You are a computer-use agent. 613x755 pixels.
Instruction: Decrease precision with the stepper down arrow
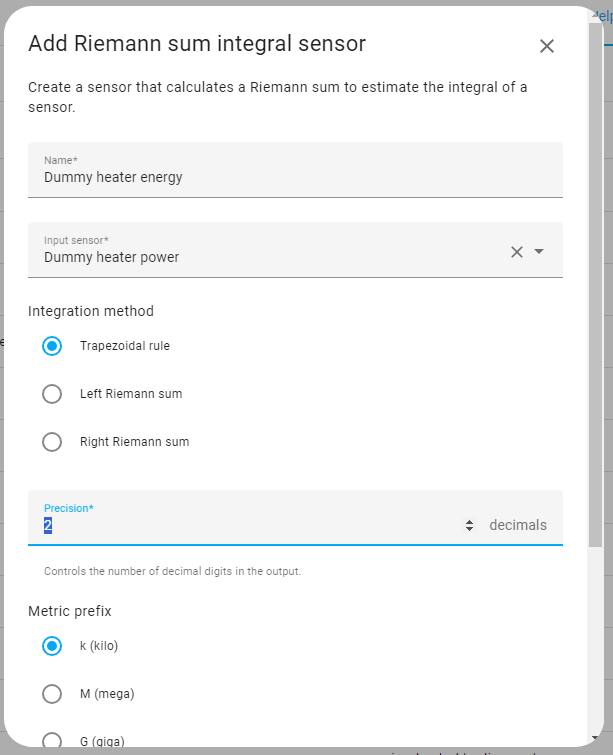click(470, 529)
